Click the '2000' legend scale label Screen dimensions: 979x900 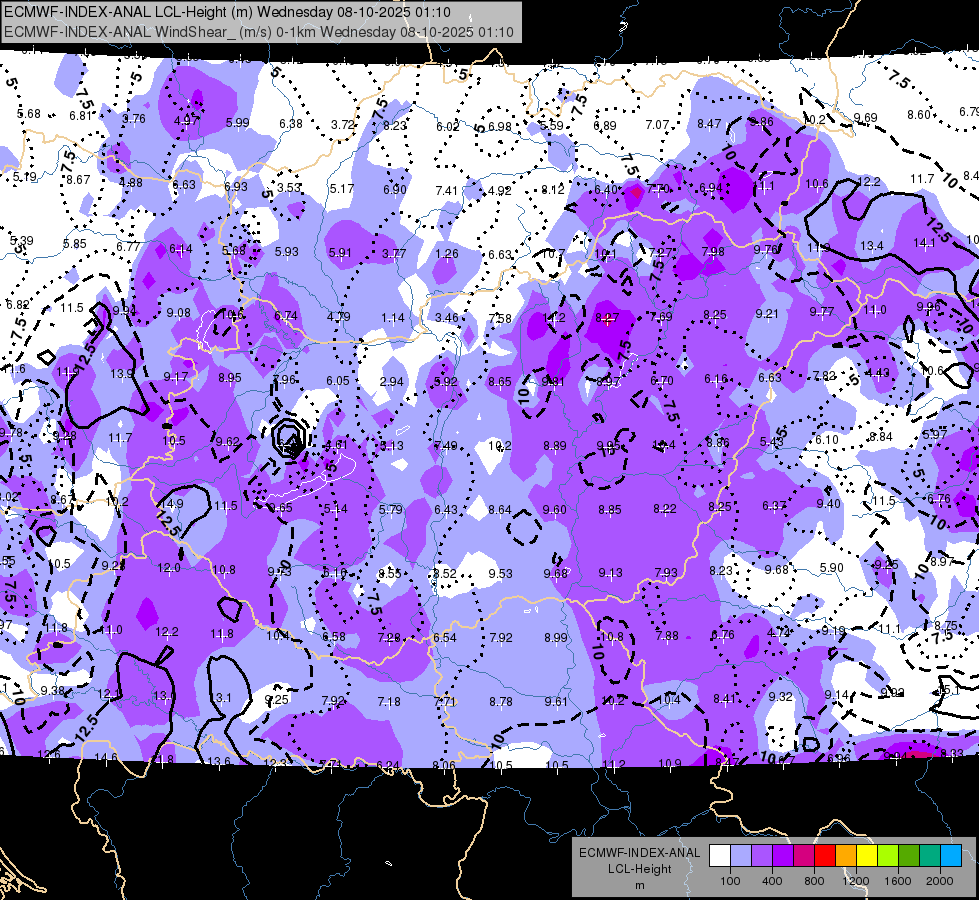(x=940, y=881)
